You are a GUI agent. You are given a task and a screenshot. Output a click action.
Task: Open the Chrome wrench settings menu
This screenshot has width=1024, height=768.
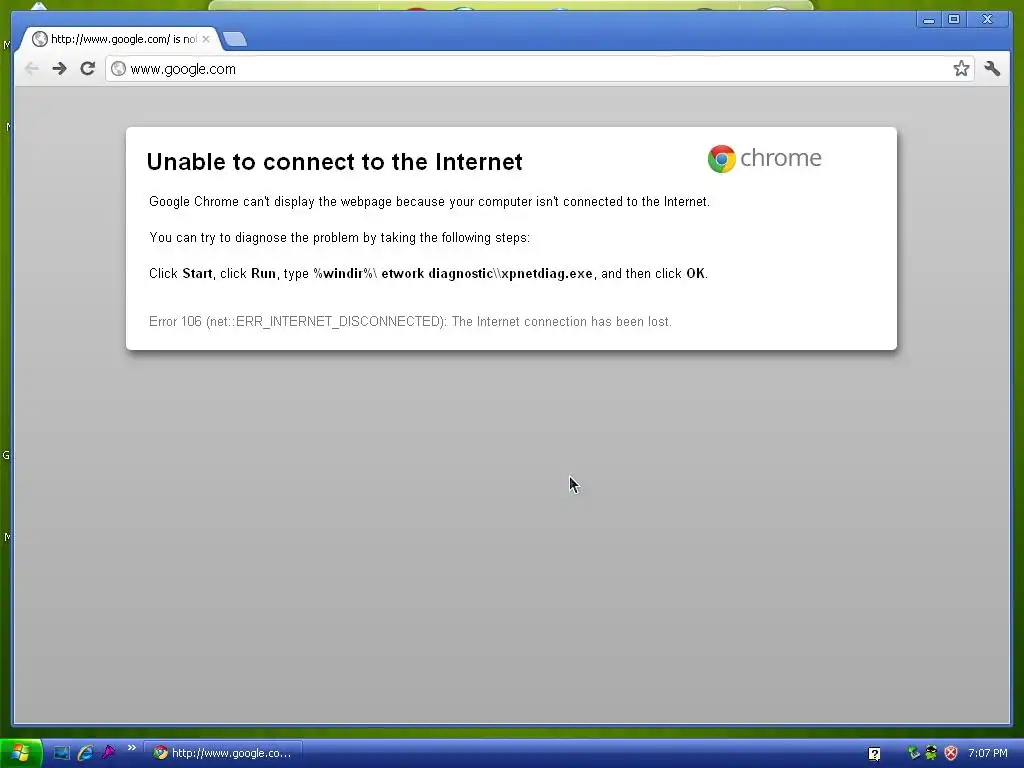coord(992,69)
